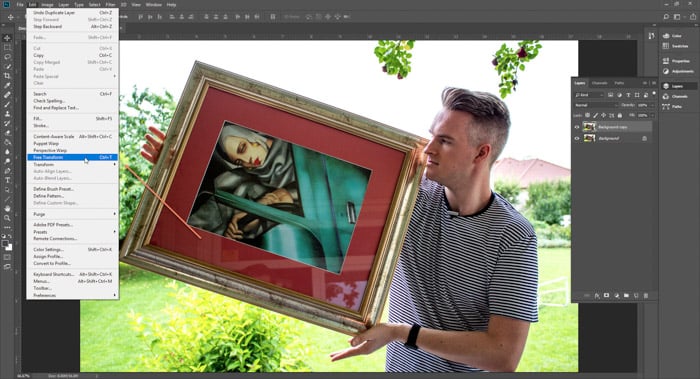Select the Brush tool
700x379 pixels.
(x=7, y=104)
